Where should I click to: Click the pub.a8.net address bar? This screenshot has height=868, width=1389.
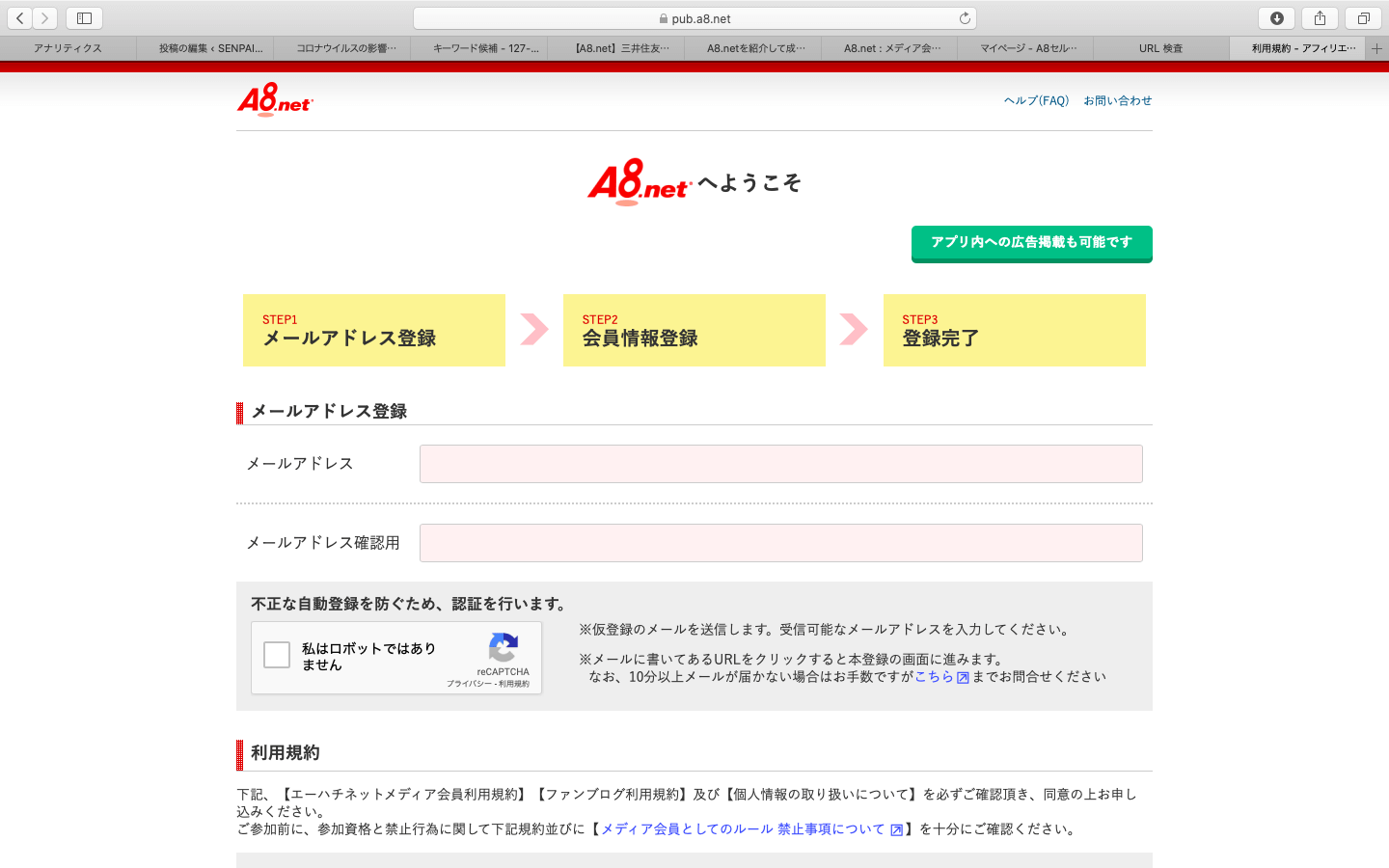coord(694,18)
